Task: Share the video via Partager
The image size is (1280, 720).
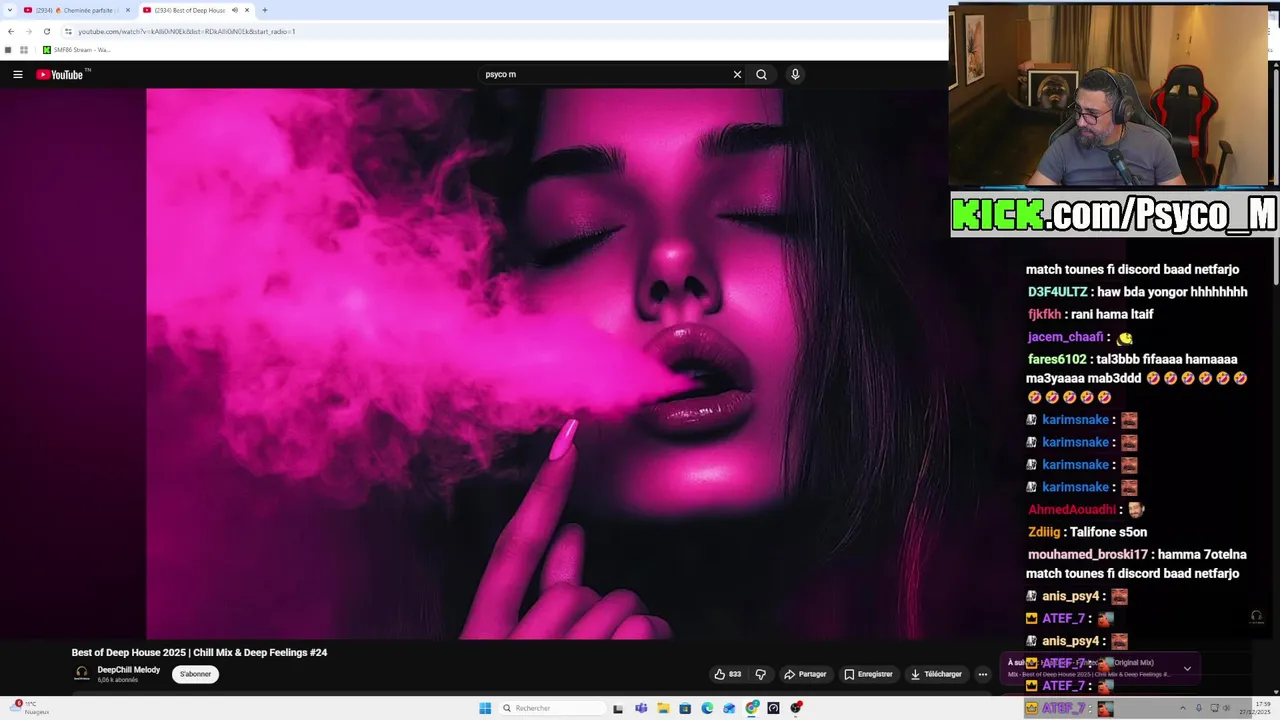Action: (805, 674)
